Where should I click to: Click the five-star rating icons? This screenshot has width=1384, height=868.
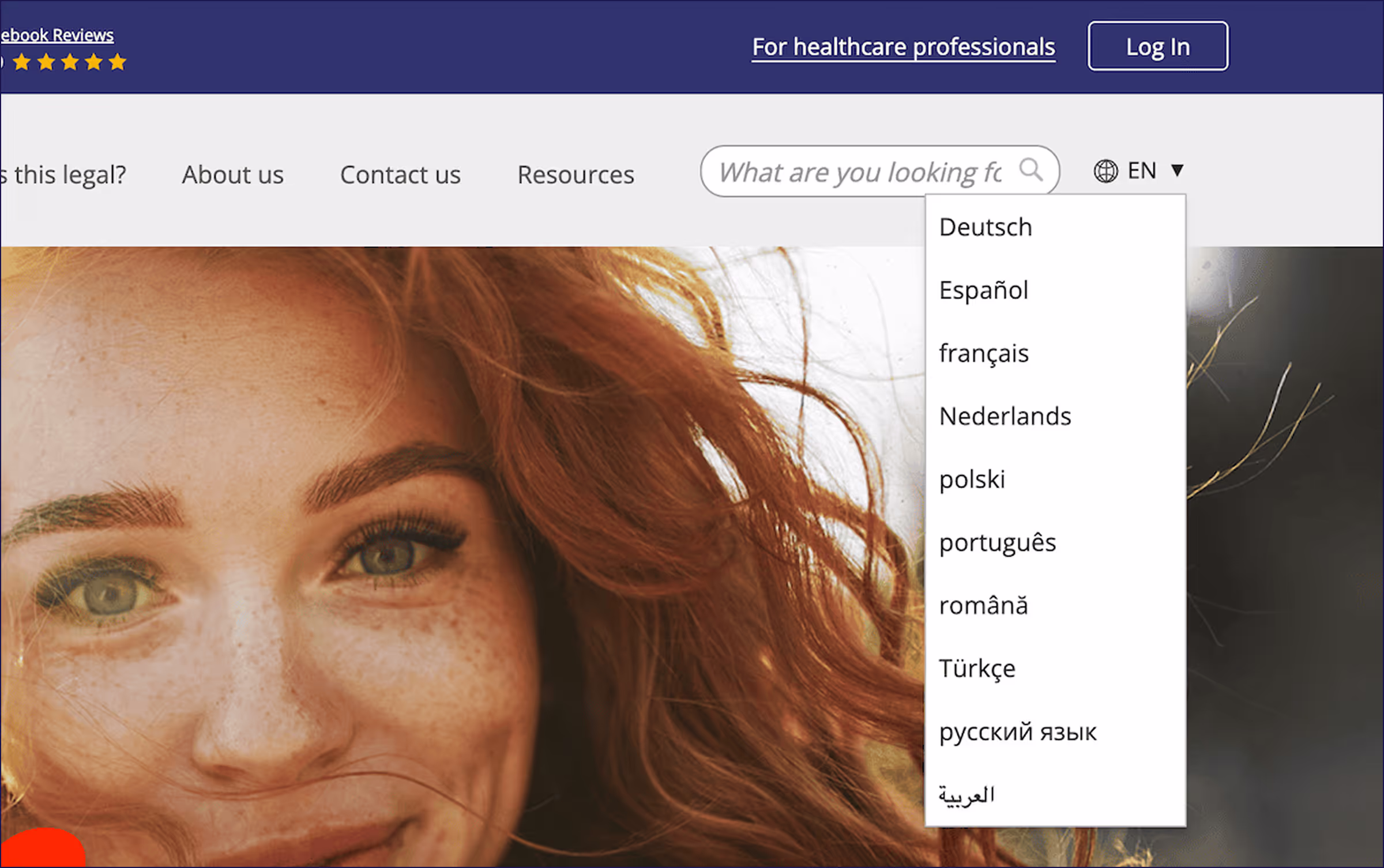click(69, 62)
